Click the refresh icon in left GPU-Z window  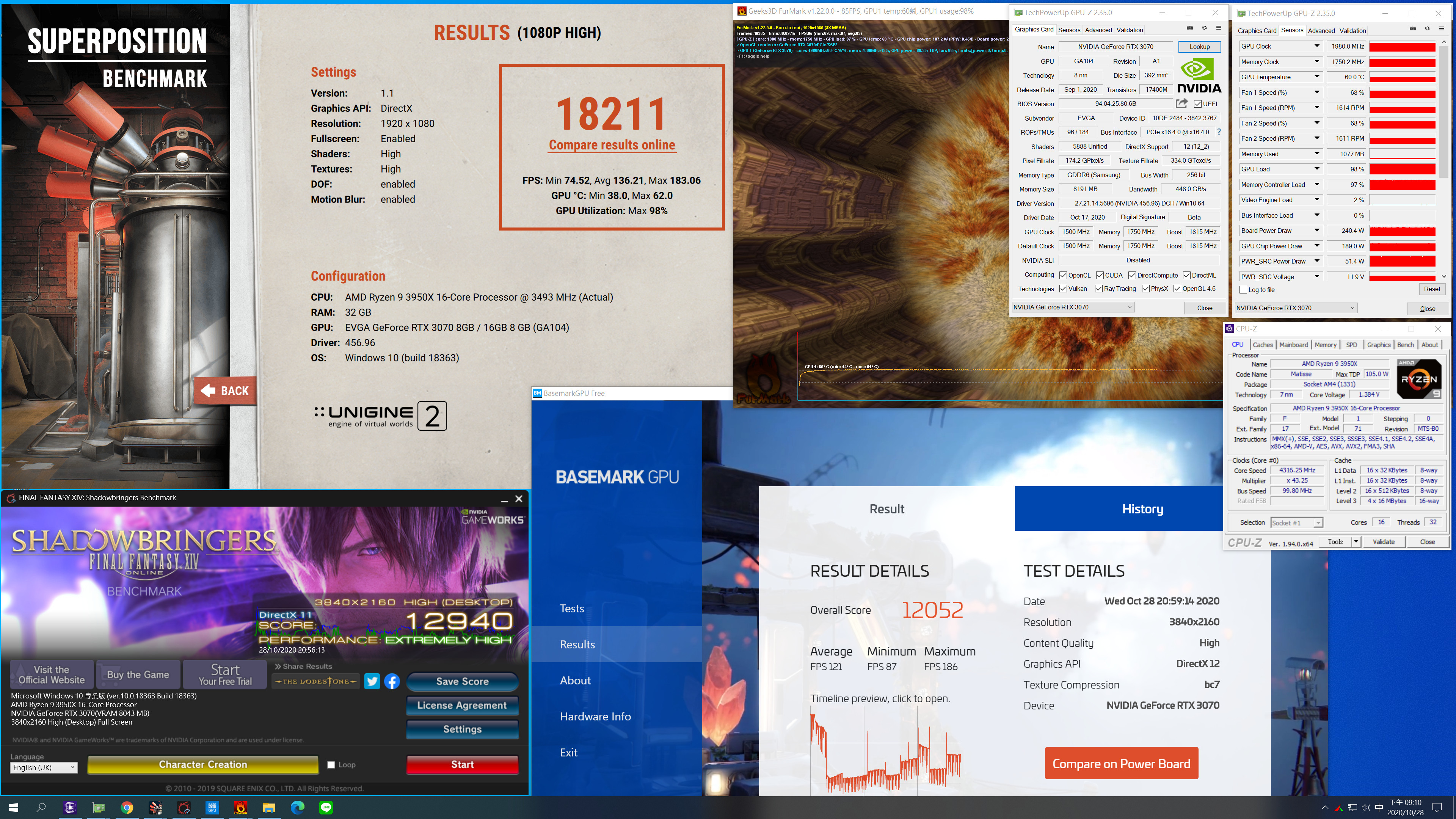[1205, 28]
